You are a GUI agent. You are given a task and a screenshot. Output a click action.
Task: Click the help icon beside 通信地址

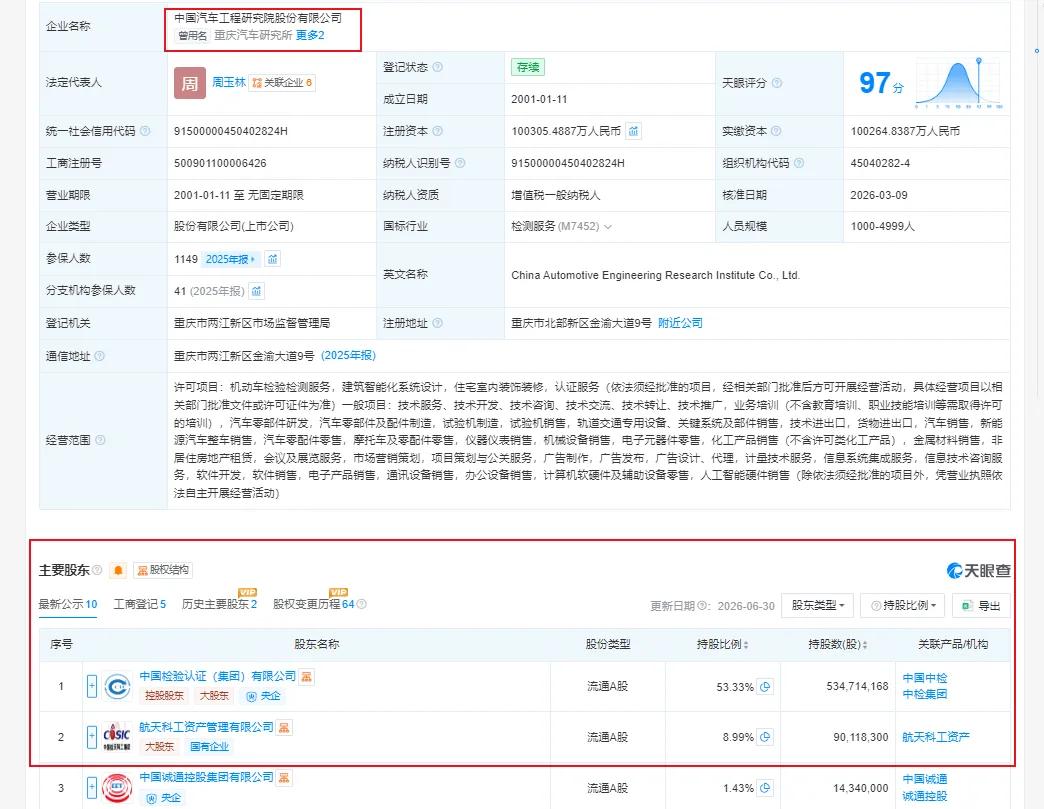99,356
